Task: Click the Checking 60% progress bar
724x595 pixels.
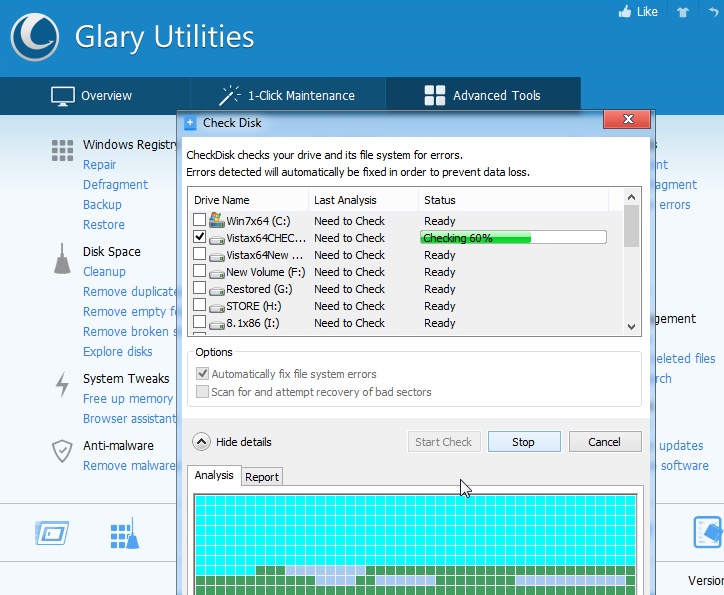Action: 513,238
